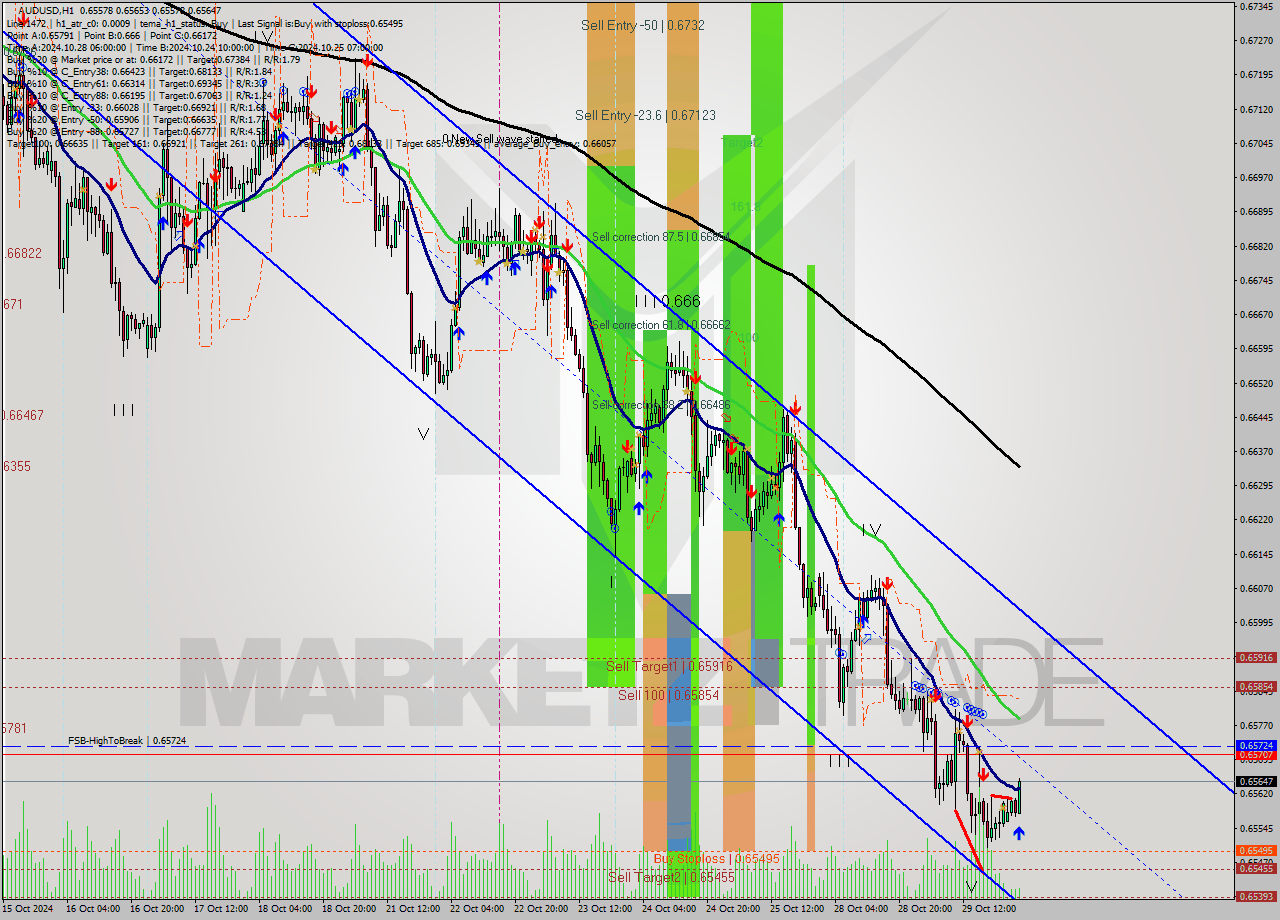Click the '18 Oct 20:00' time axis label
The width and height of the screenshot is (1280, 920).
(349, 909)
